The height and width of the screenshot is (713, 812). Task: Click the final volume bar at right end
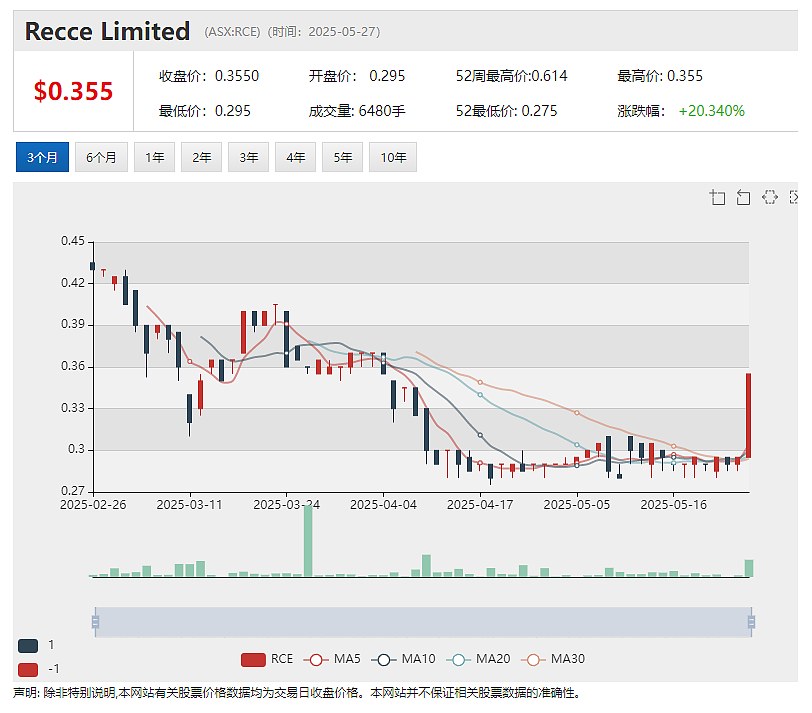(749, 568)
